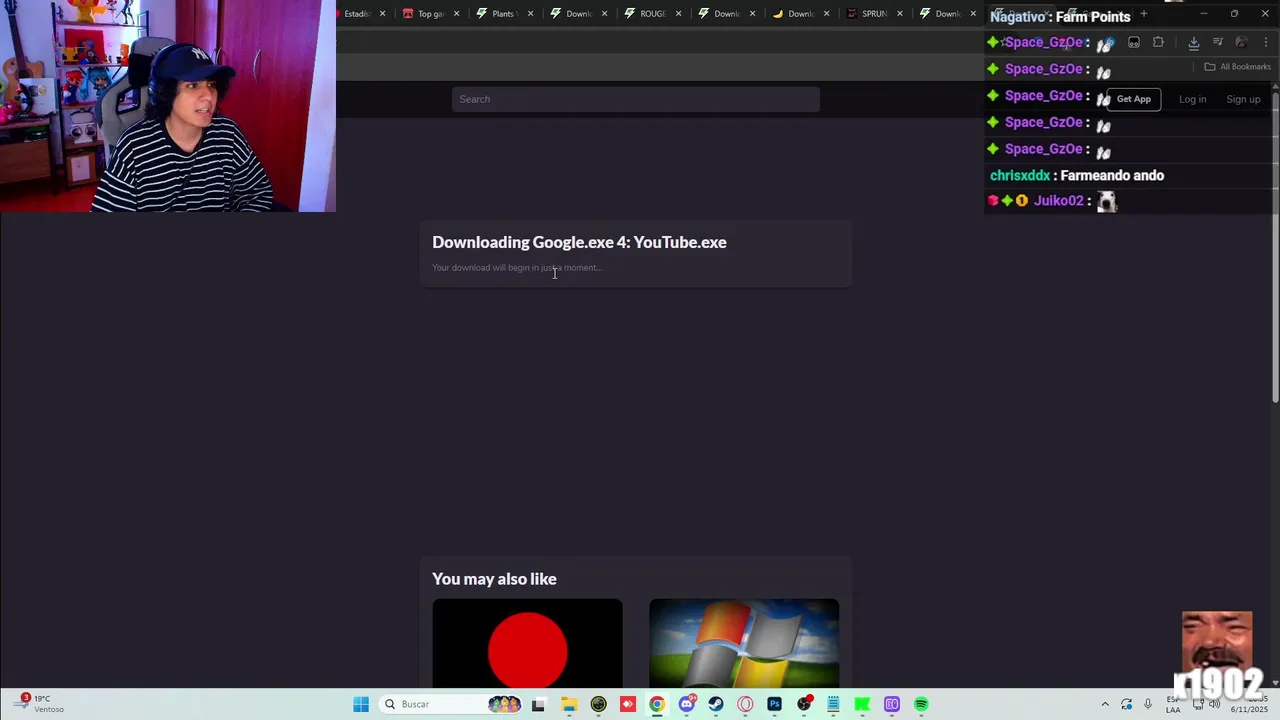The image size is (1280, 720).
Task: Open Chrome three-dot menu
Action: coord(1266,42)
